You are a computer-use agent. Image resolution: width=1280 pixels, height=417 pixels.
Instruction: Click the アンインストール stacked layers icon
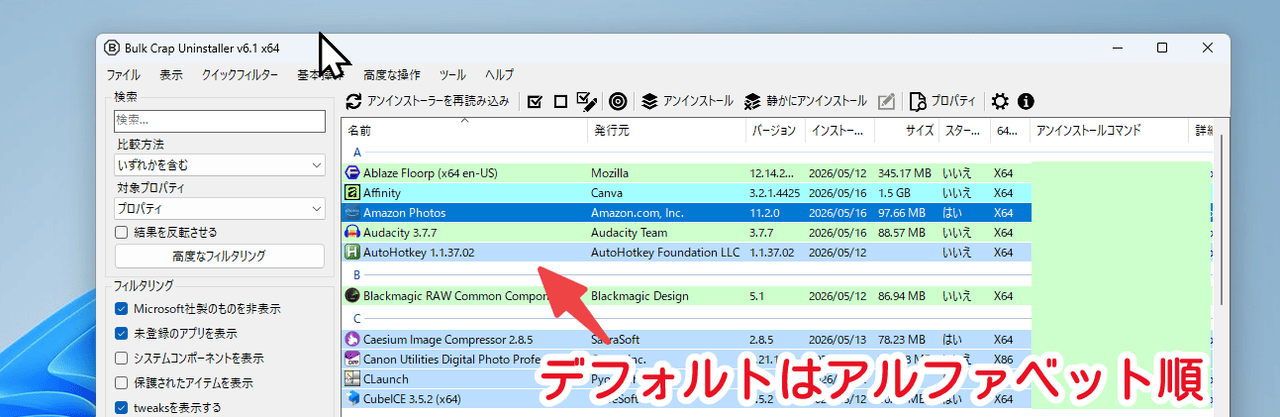click(x=649, y=101)
